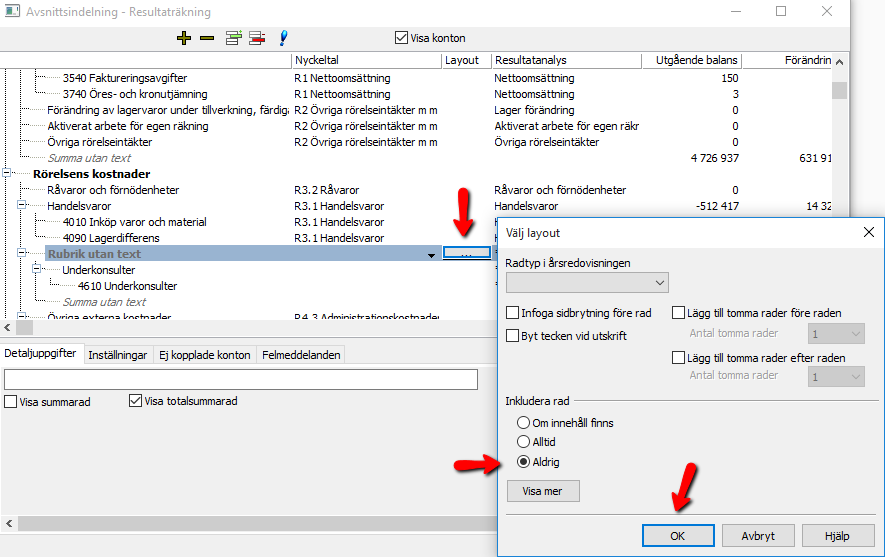Open the Inställningar tab
The image size is (885, 557).
[117, 355]
